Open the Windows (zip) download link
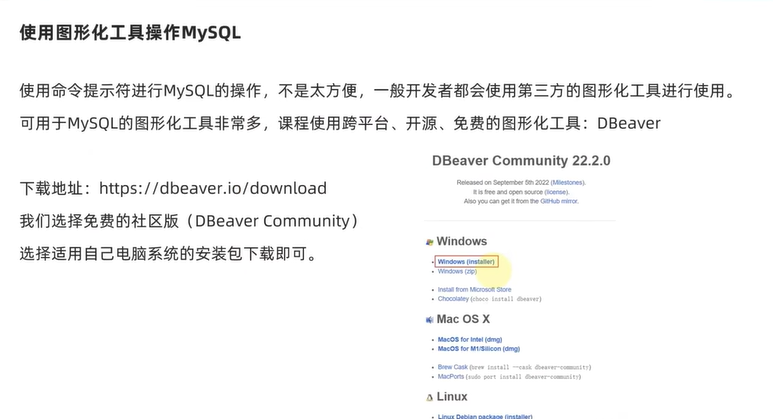This screenshot has width=773, height=419. (x=457, y=272)
